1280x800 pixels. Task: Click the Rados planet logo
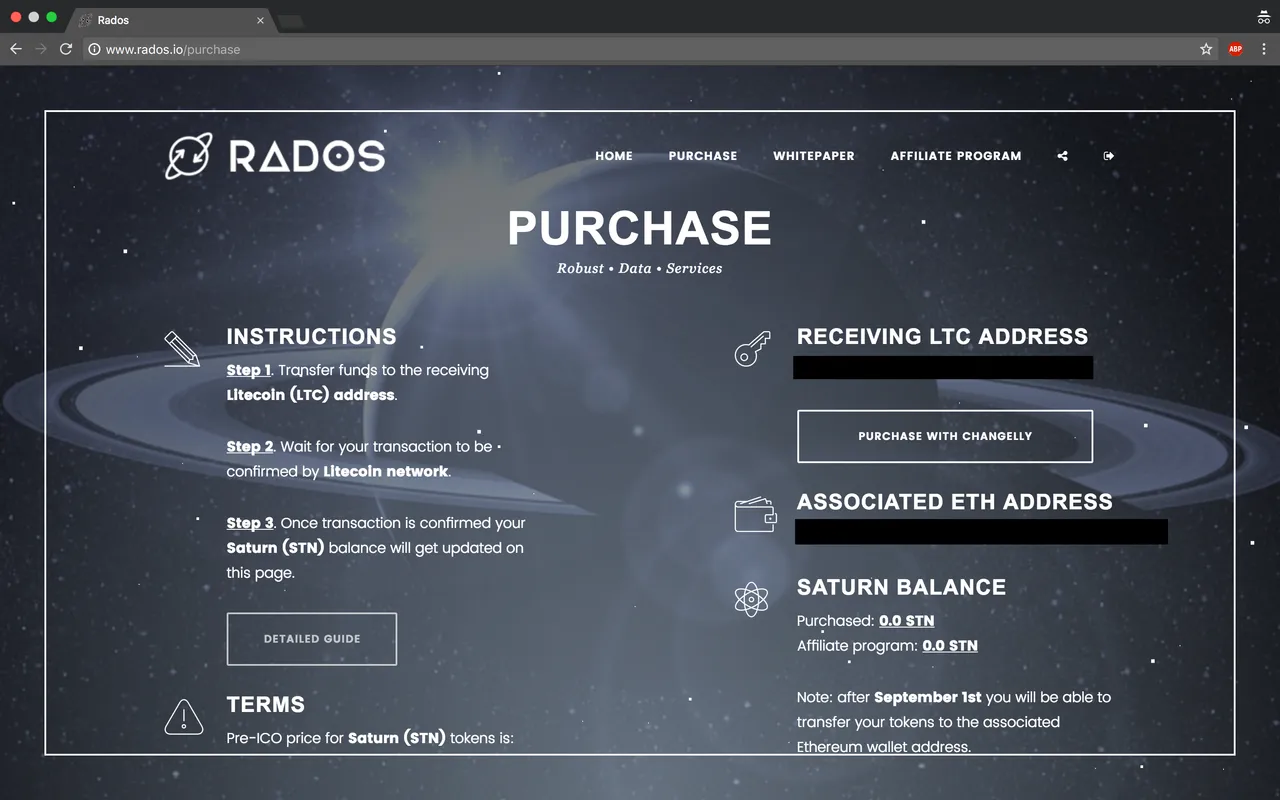[189, 156]
